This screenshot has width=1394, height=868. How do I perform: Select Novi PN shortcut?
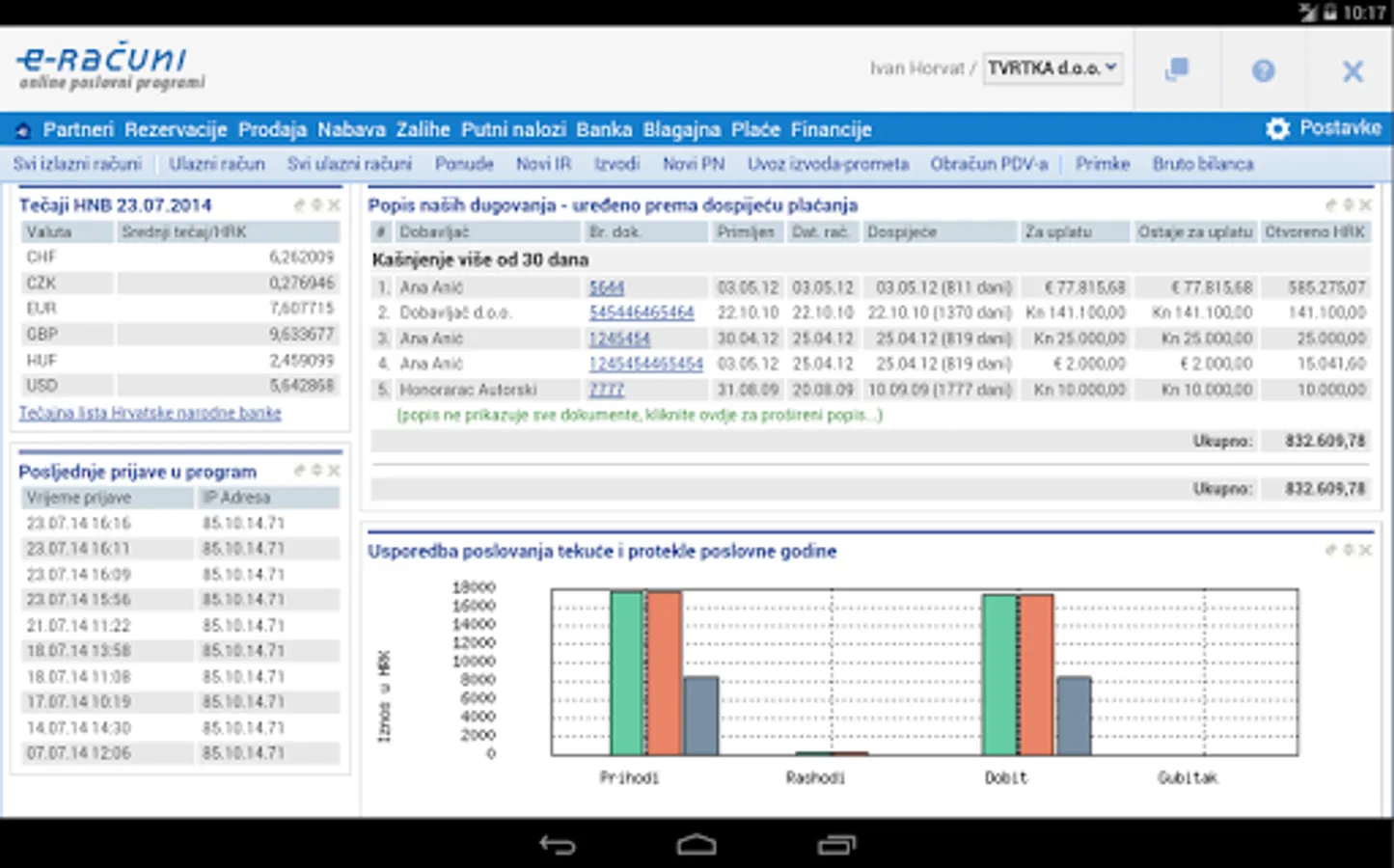(694, 164)
